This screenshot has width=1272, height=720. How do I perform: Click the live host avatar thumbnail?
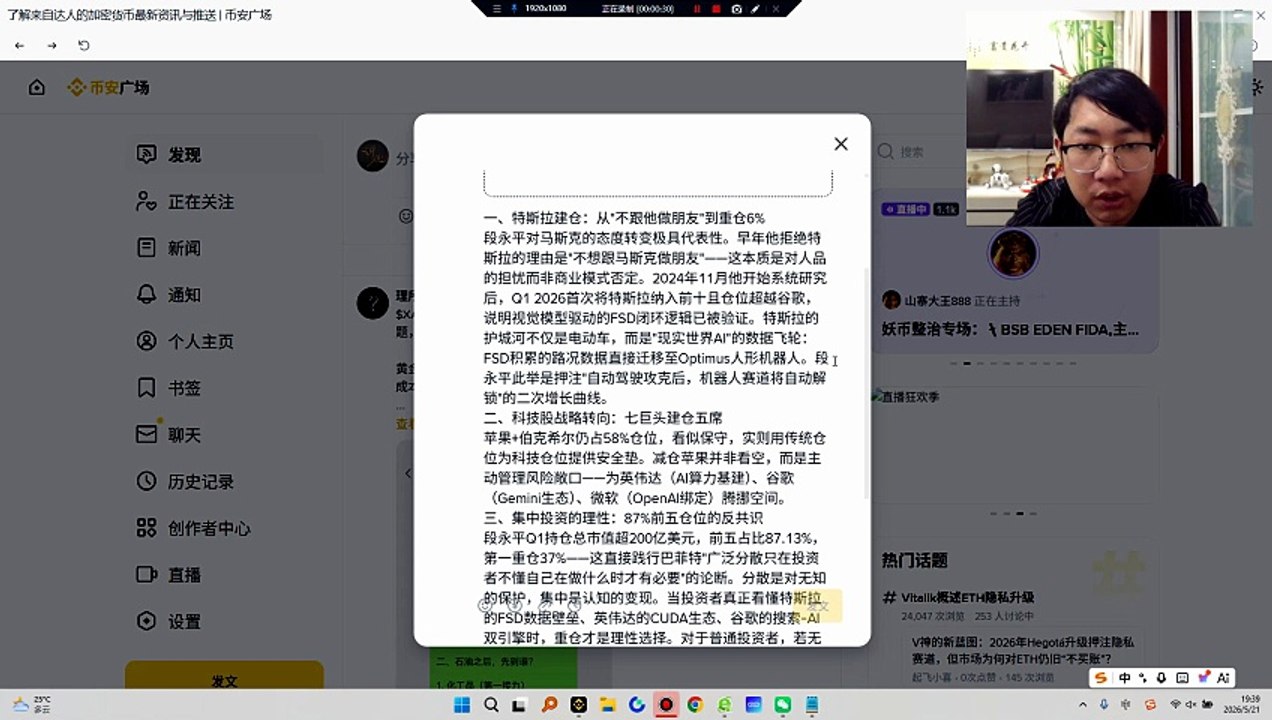[1013, 253]
